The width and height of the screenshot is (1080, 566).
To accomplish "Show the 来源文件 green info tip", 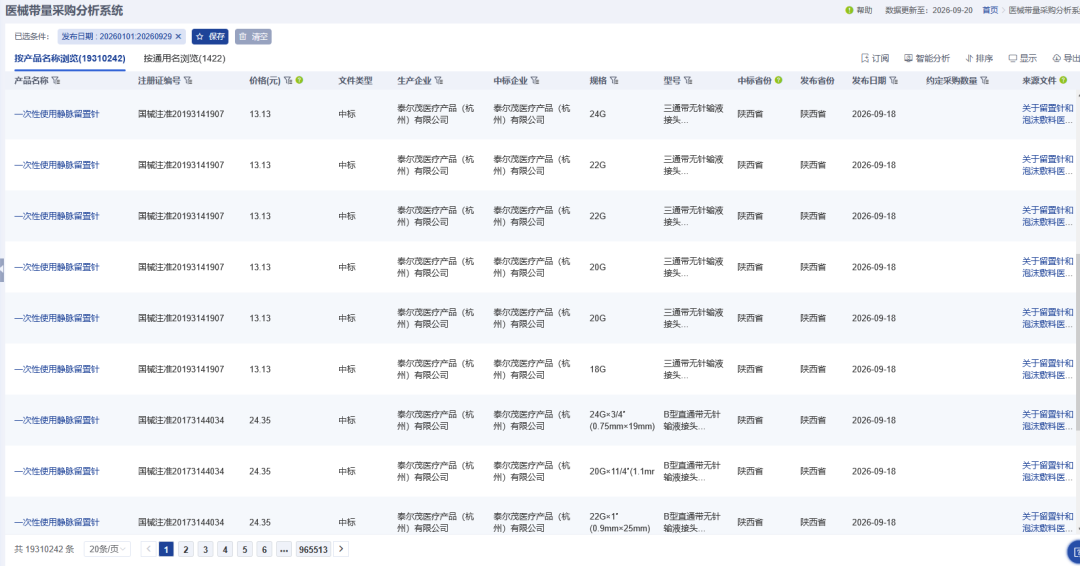I will (x=1063, y=81).
